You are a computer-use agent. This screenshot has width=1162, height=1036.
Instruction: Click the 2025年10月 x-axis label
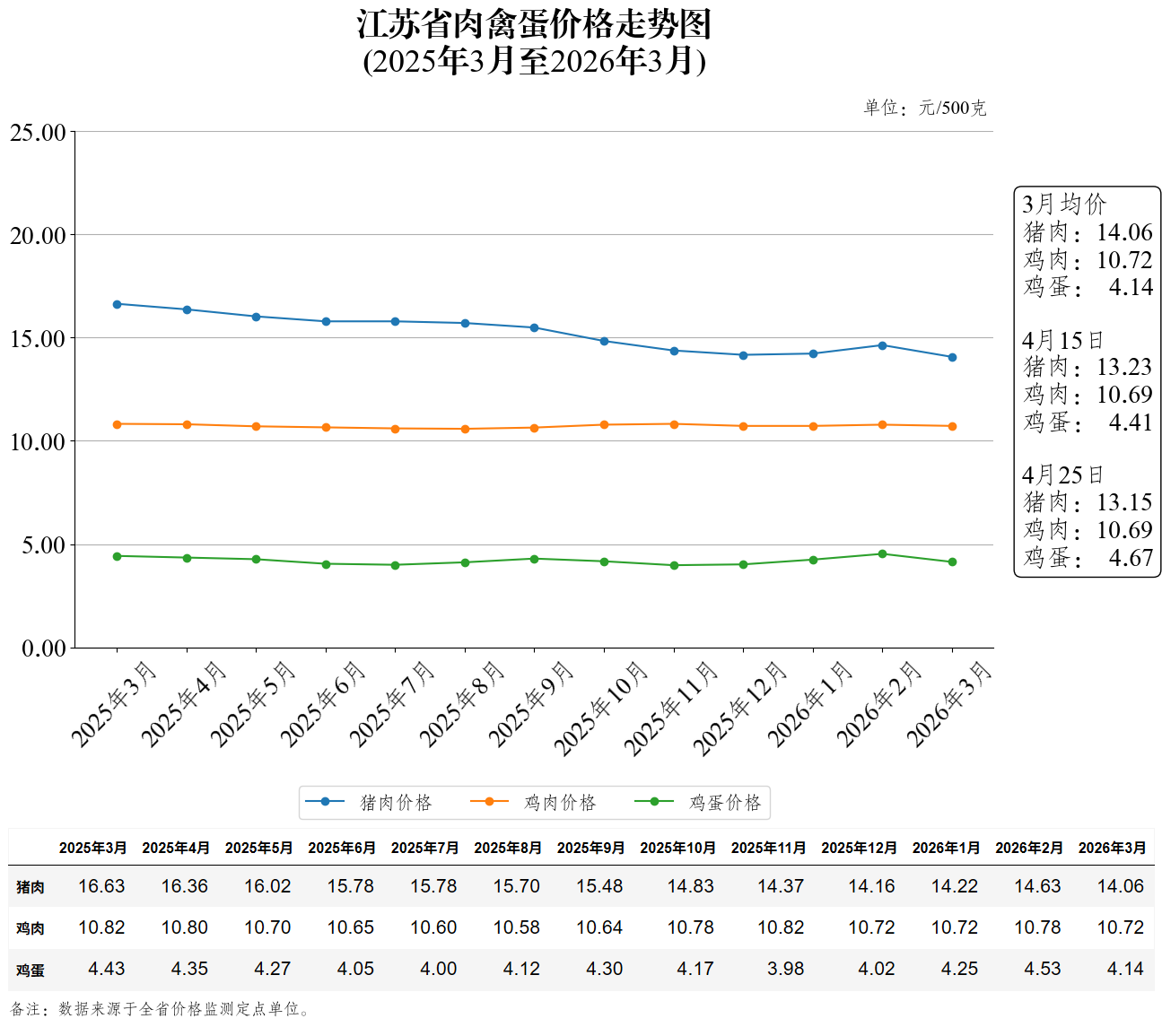click(x=600, y=708)
